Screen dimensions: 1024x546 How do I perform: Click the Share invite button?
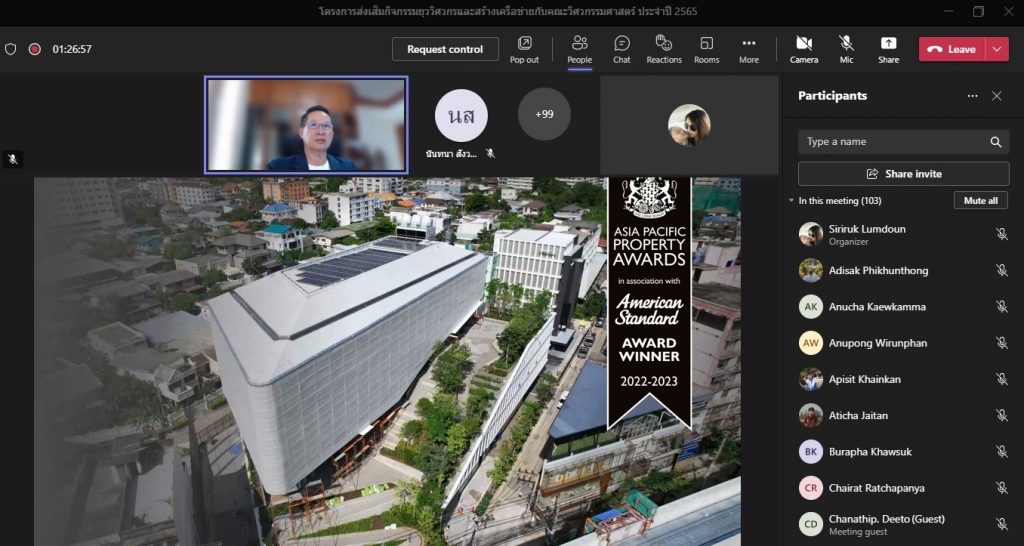(x=903, y=174)
